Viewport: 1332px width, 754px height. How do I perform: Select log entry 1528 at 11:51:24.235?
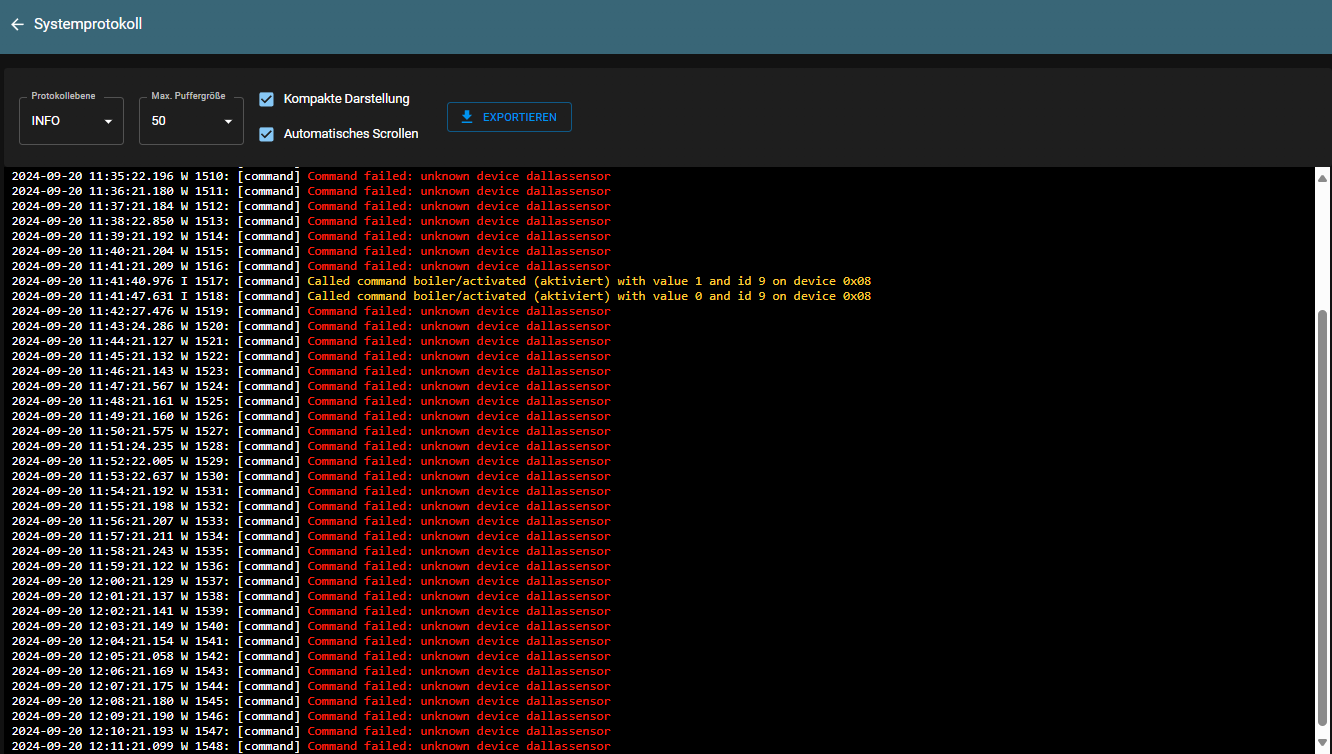311,446
